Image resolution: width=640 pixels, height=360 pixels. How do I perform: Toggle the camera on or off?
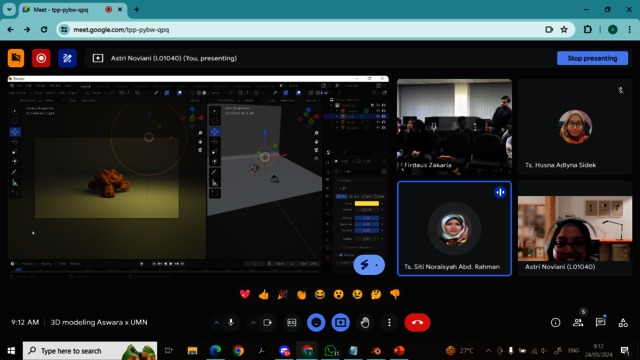point(267,322)
